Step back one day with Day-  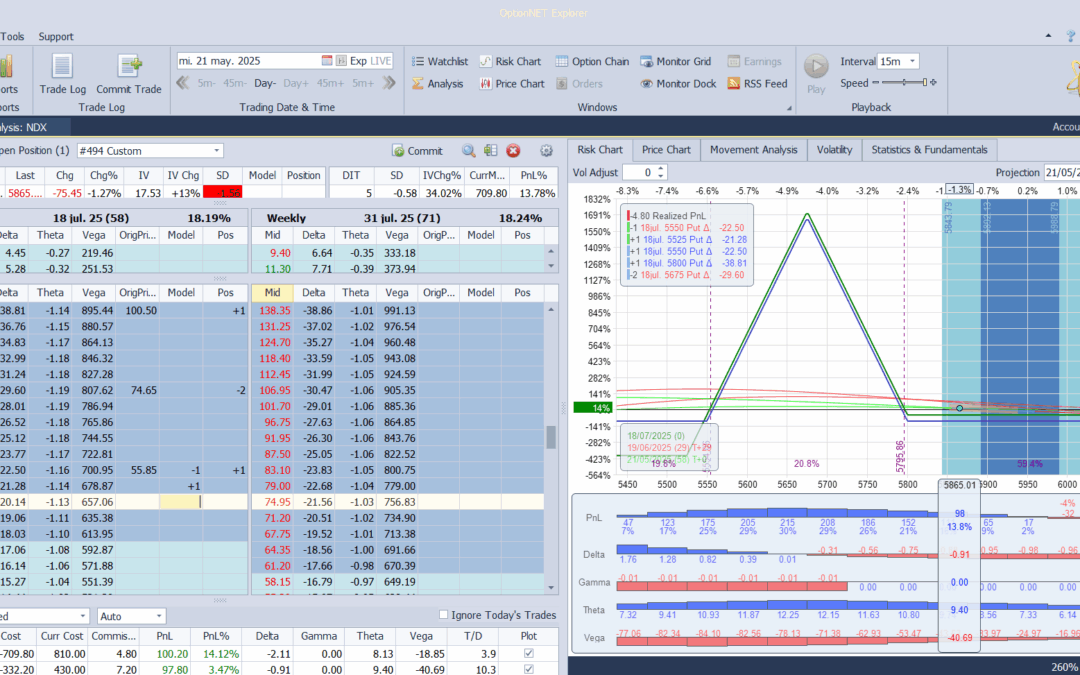(x=264, y=83)
